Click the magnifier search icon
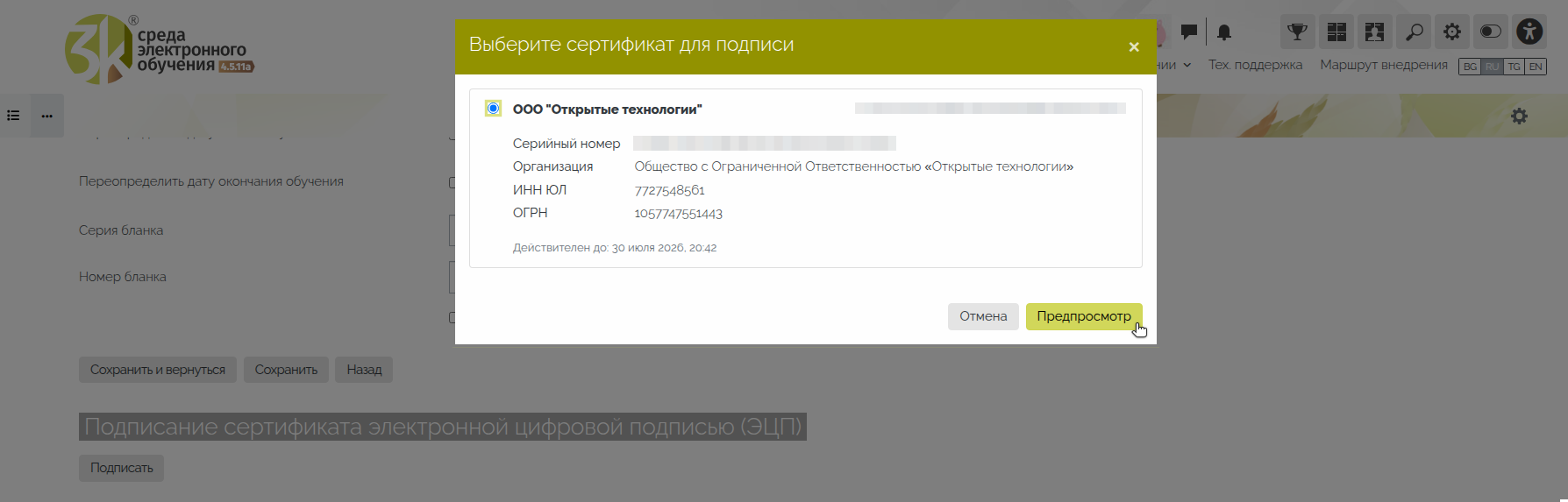The image size is (1568, 502). coord(1414,32)
